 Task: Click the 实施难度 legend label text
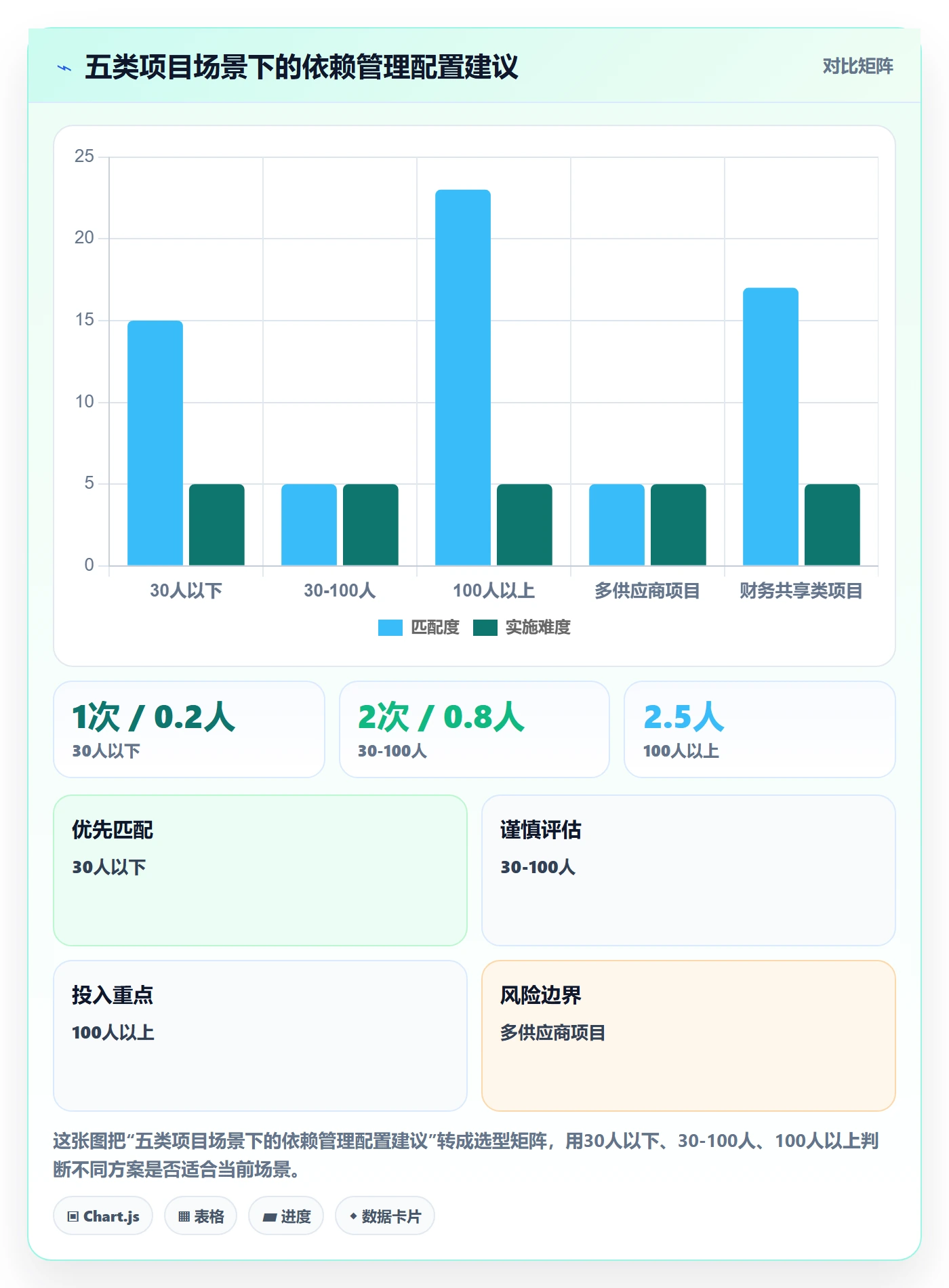coord(538,628)
